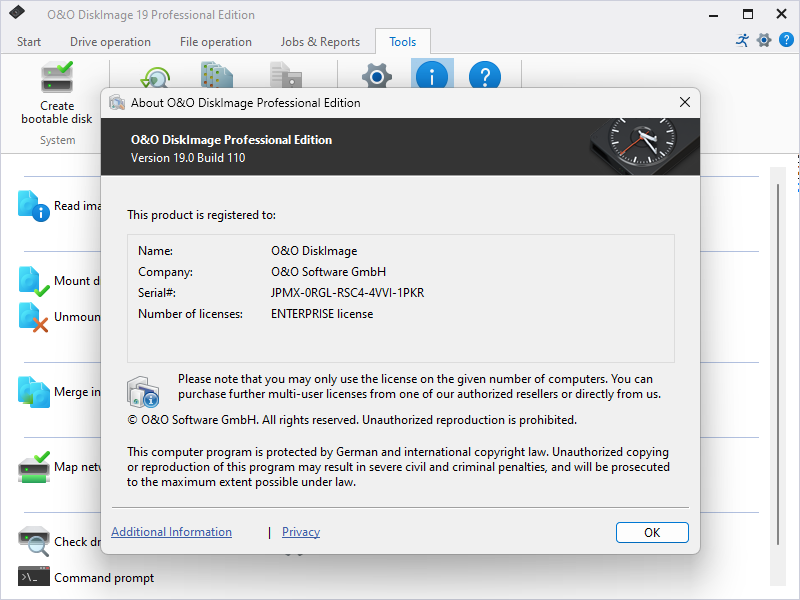Click the main window vertical scrollbar
The height and width of the screenshot is (600, 800).
pyautogui.click(x=778, y=363)
